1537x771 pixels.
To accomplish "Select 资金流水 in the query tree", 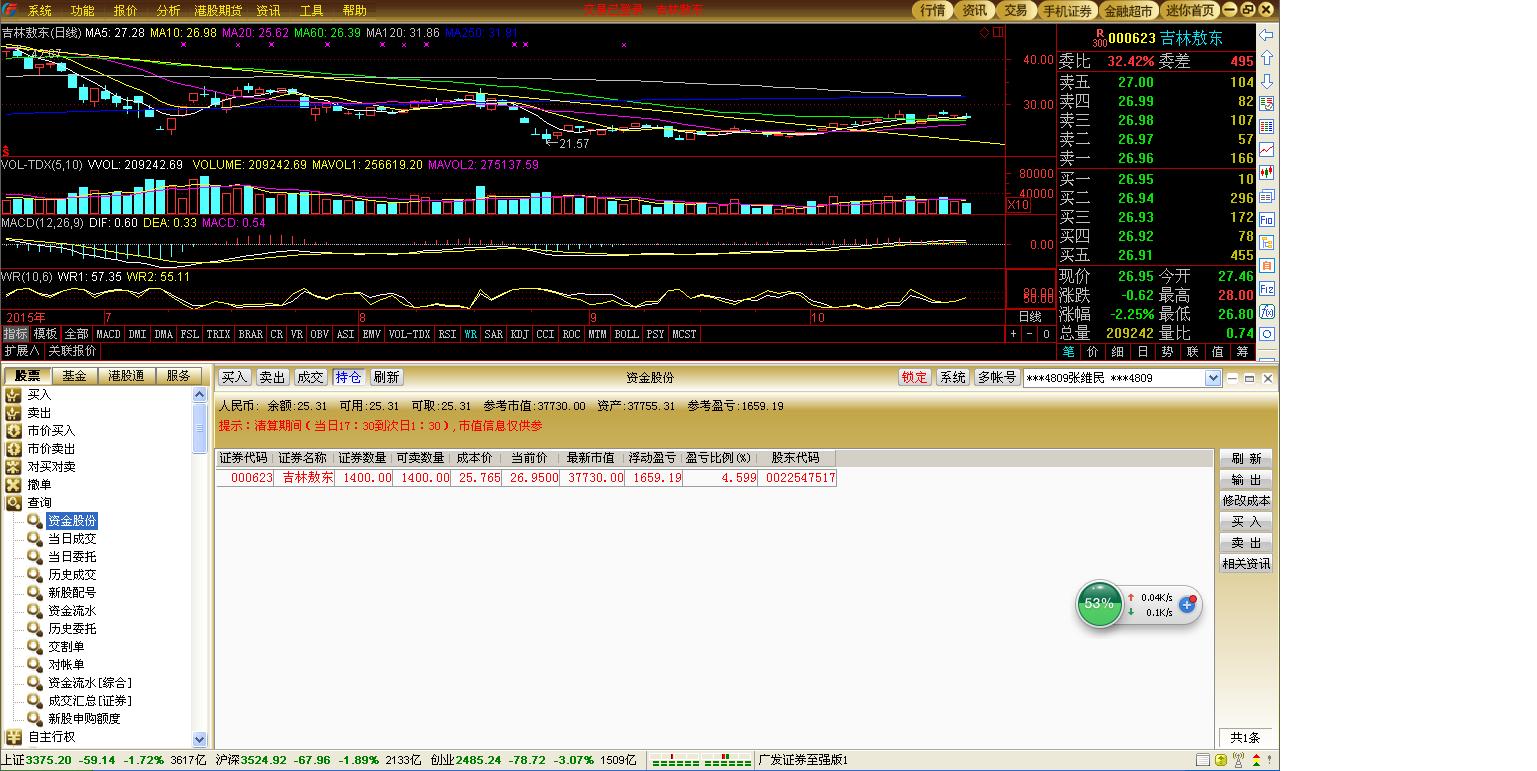I will [x=72, y=611].
